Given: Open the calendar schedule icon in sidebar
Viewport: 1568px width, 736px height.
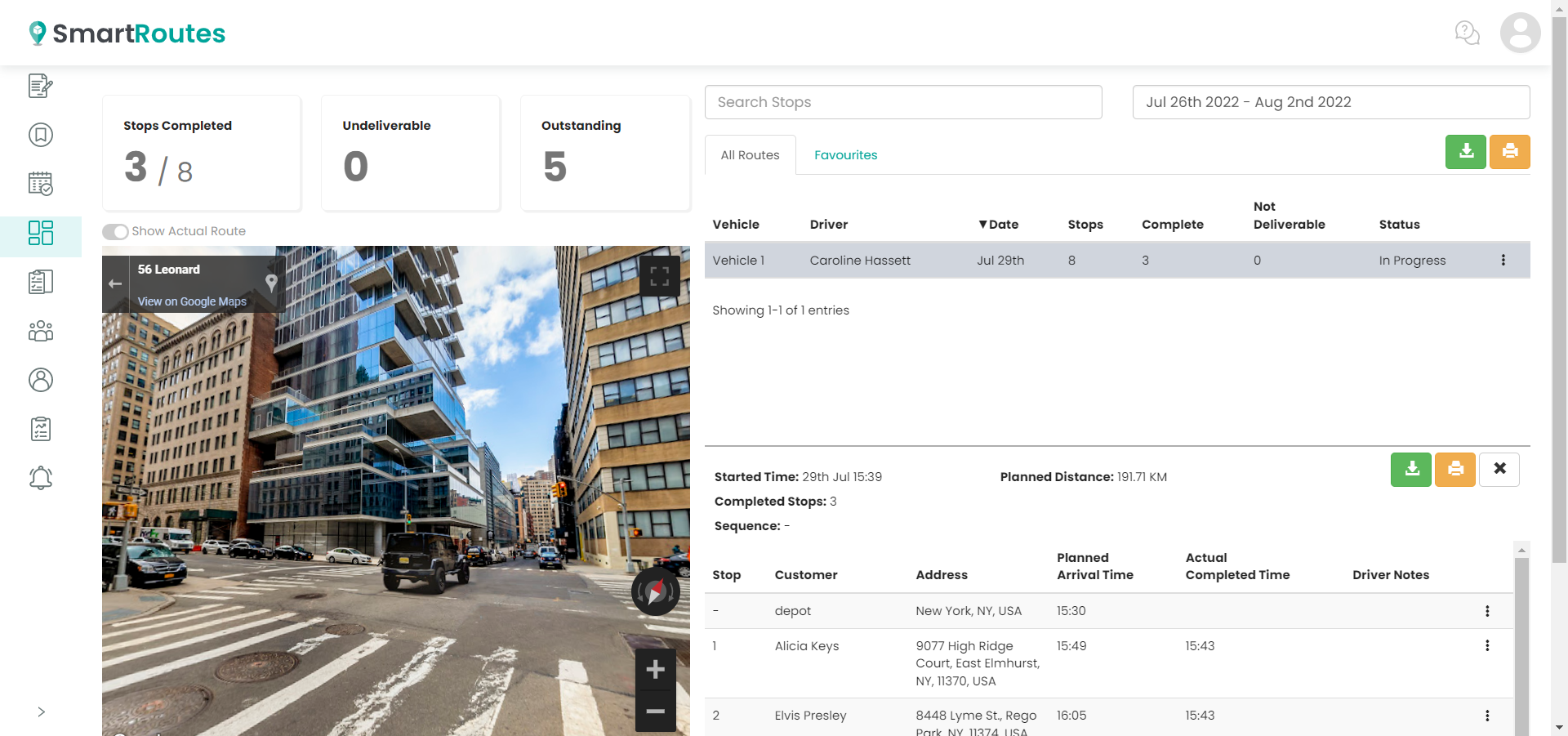Looking at the screenshot, I should [41, 184].
